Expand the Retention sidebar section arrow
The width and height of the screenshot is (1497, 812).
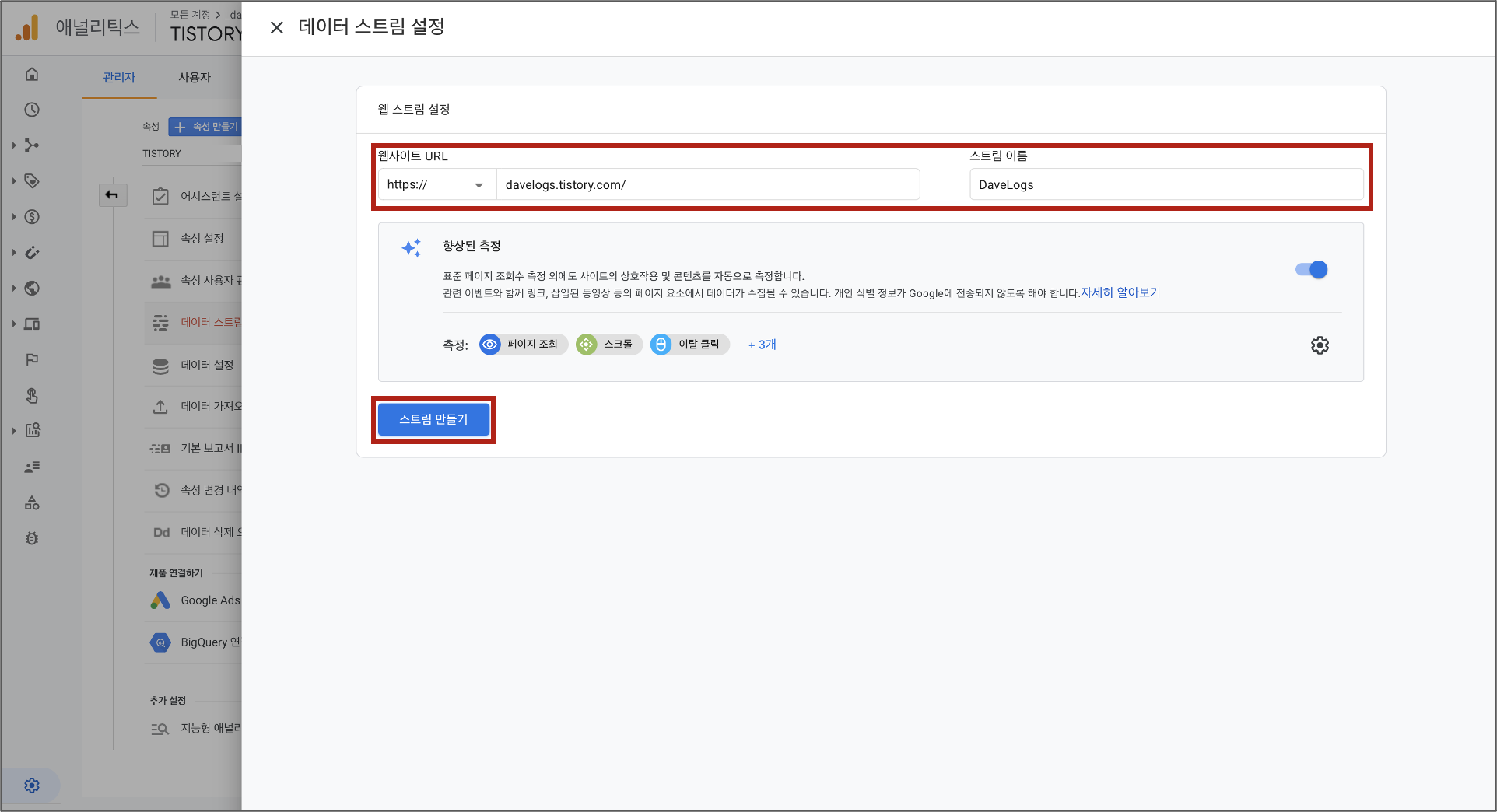click(14, 252)
